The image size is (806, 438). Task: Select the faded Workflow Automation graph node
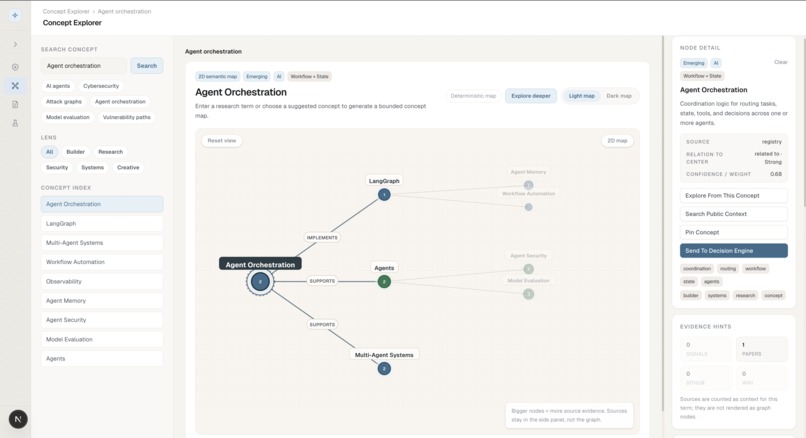click(528, 207)
